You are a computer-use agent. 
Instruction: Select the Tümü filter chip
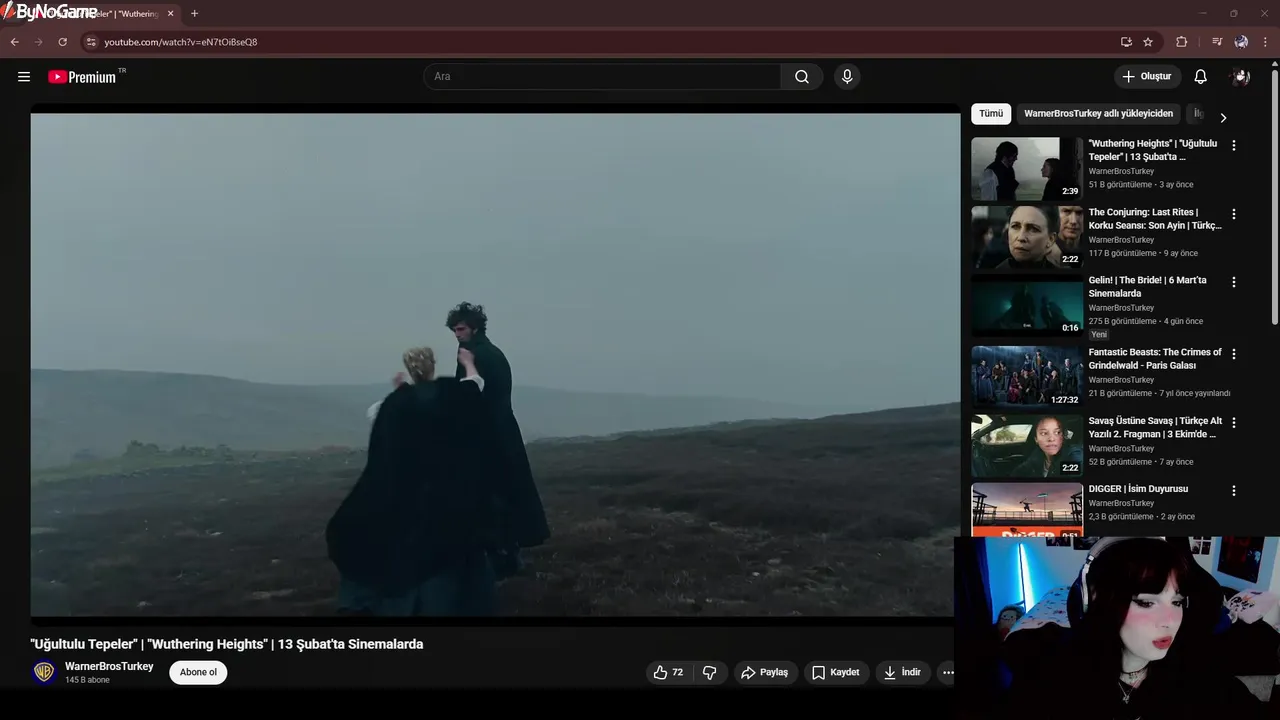[991, 114]
